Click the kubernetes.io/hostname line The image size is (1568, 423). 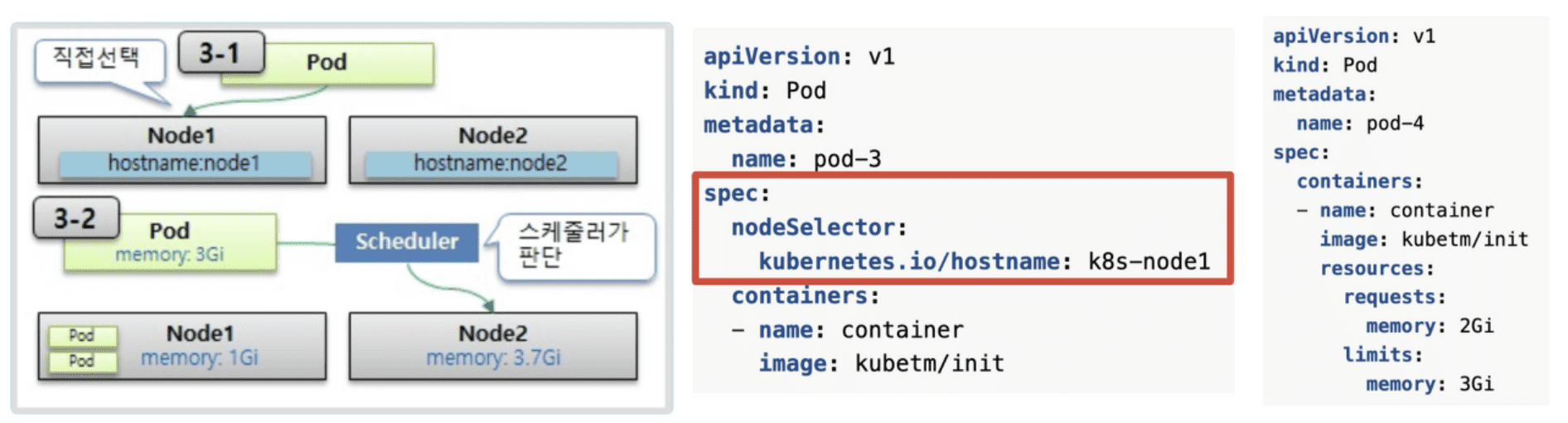click(983, 261)
